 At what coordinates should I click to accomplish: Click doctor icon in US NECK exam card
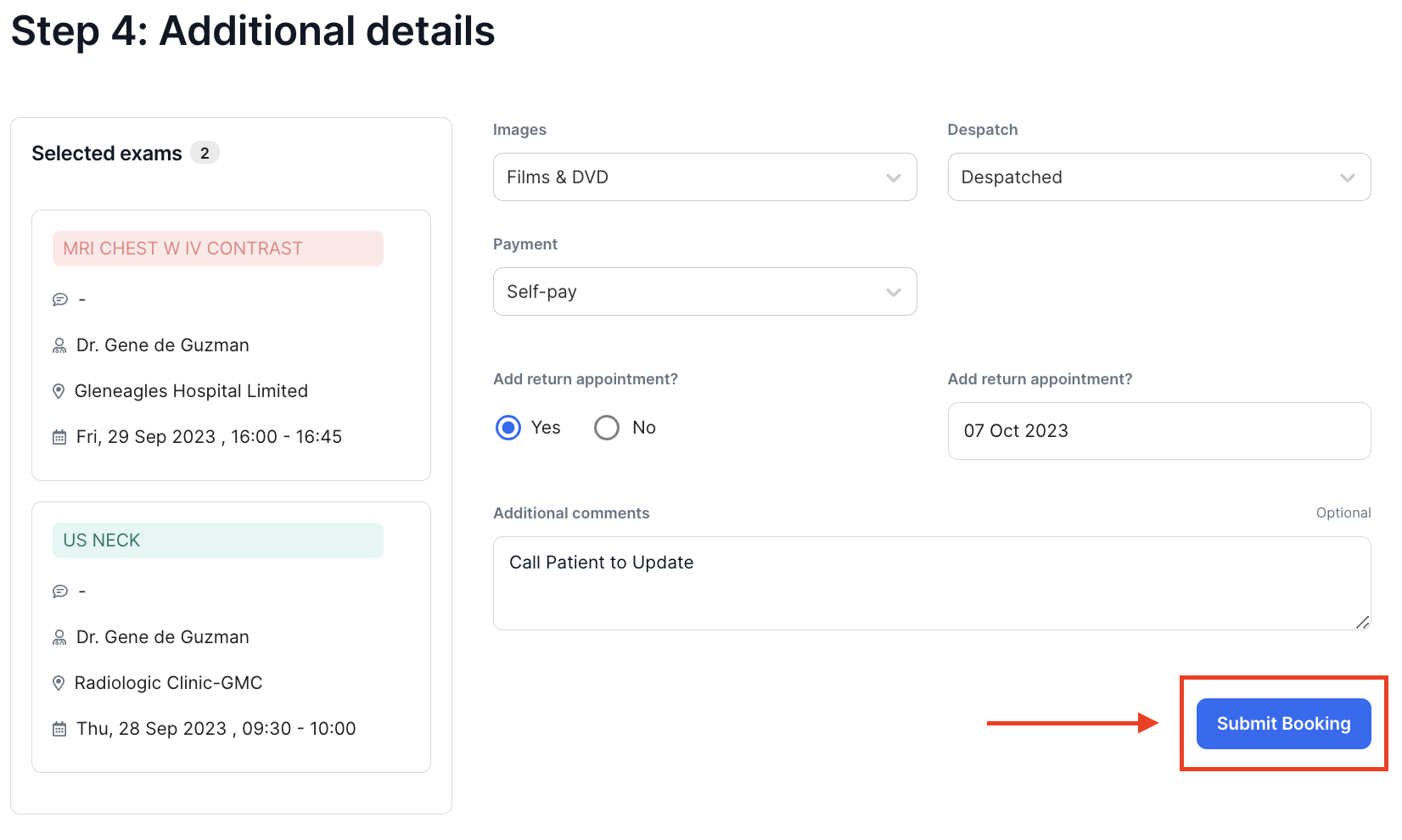pyautogui.click(x=59, y=637)
